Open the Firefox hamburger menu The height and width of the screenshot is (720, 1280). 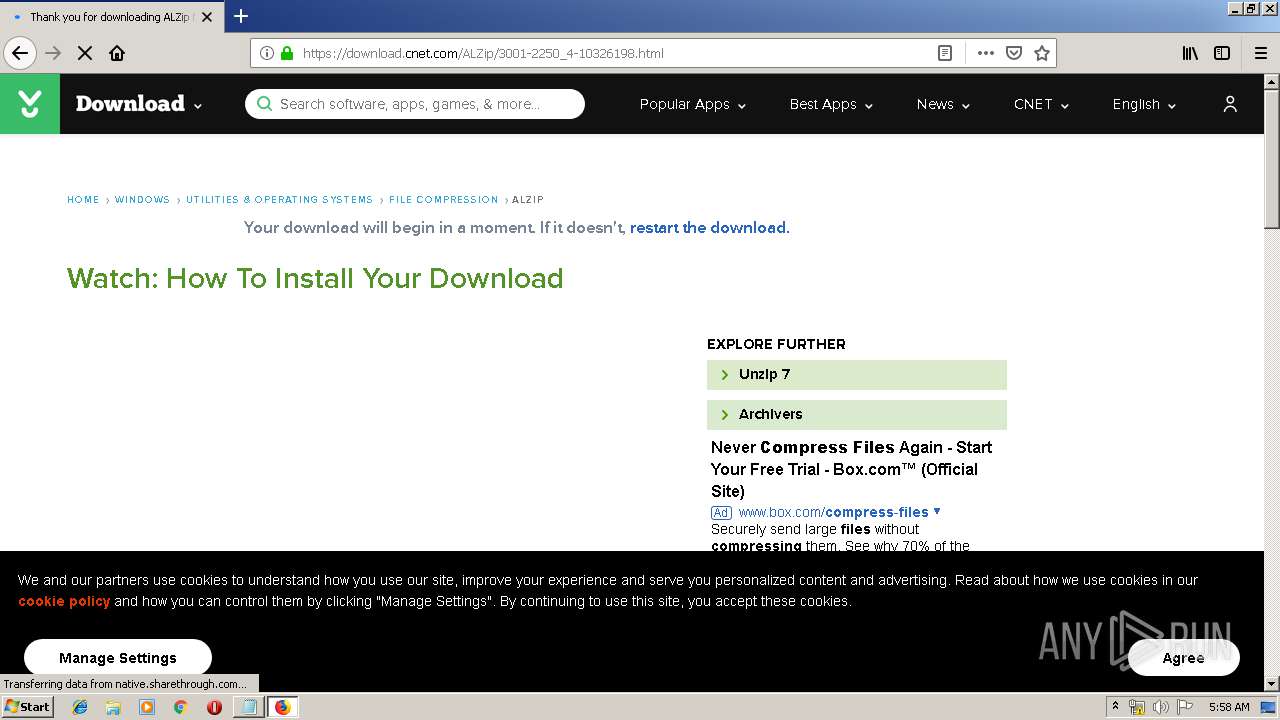1261,53
